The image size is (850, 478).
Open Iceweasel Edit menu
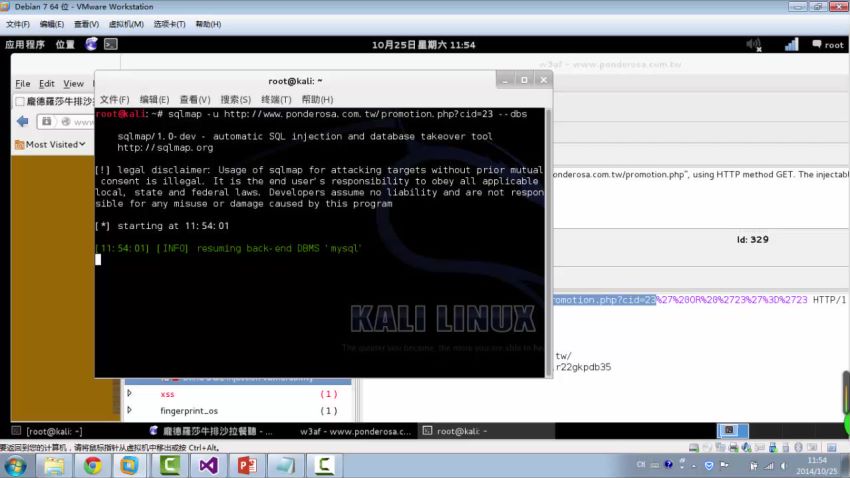[47, 83]
